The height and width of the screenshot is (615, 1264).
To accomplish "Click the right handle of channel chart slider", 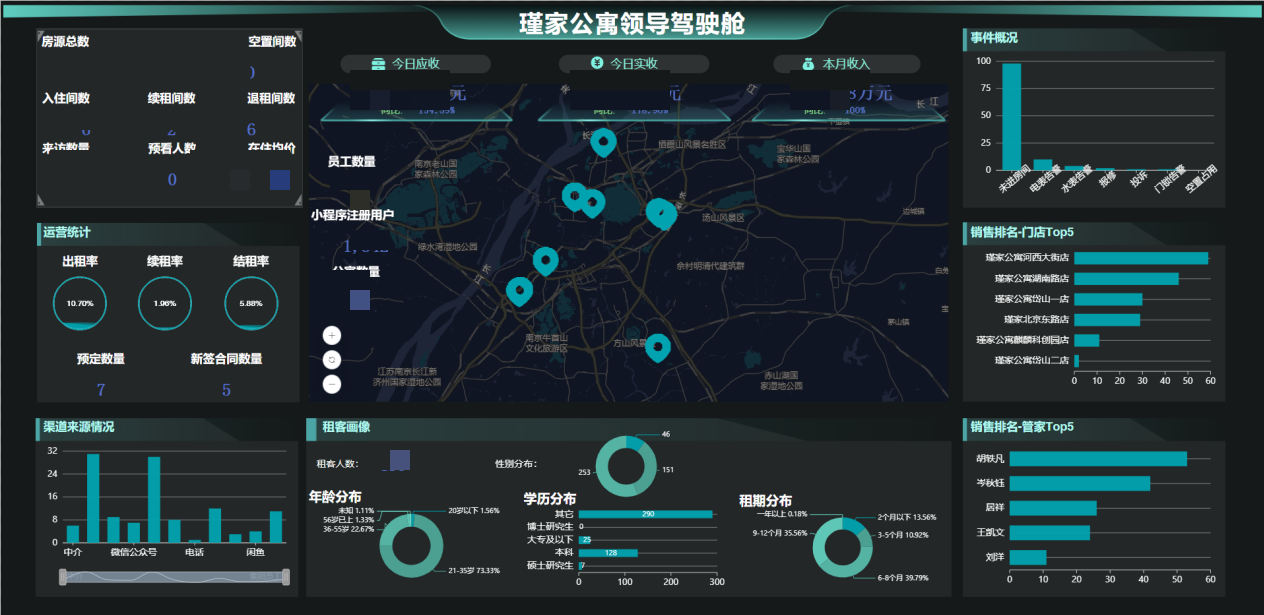I will coord(286,577).
